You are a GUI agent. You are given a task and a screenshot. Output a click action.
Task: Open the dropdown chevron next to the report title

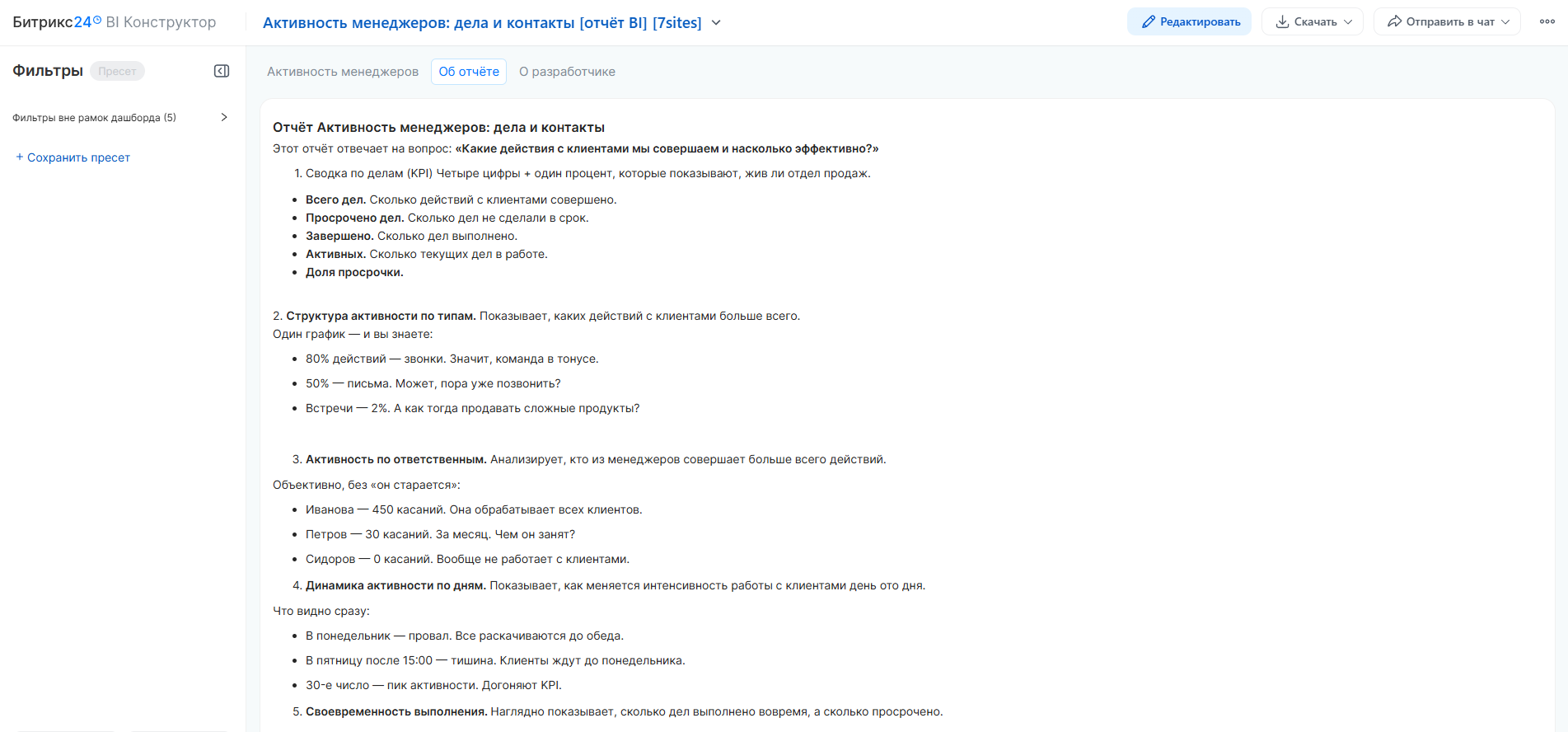[716, 23]
